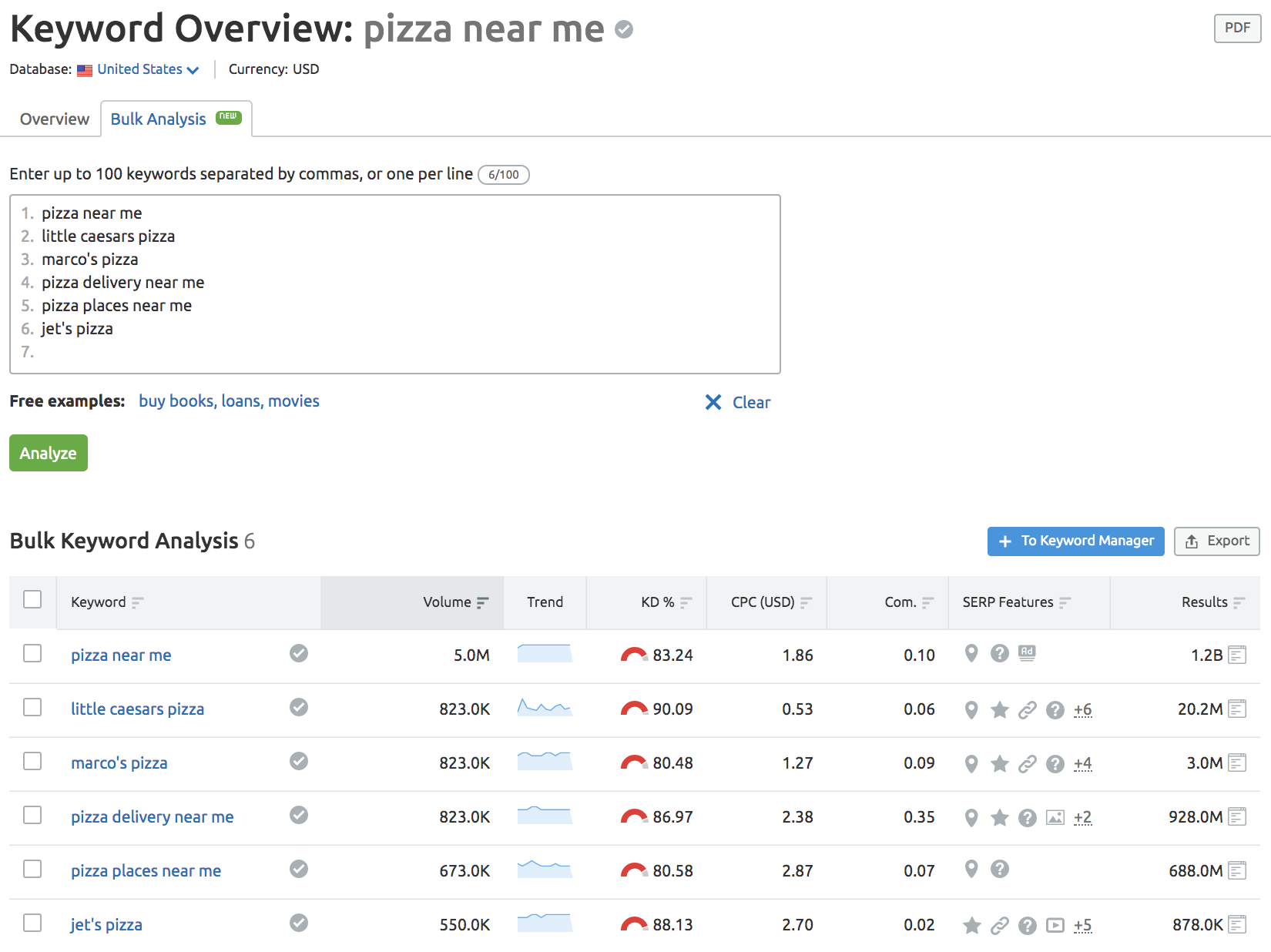Click image pack icon in pizza delivery near me row
The height and width of the screenshot is (952, 1271).
pyautogui.click(x=1055, y=818)
